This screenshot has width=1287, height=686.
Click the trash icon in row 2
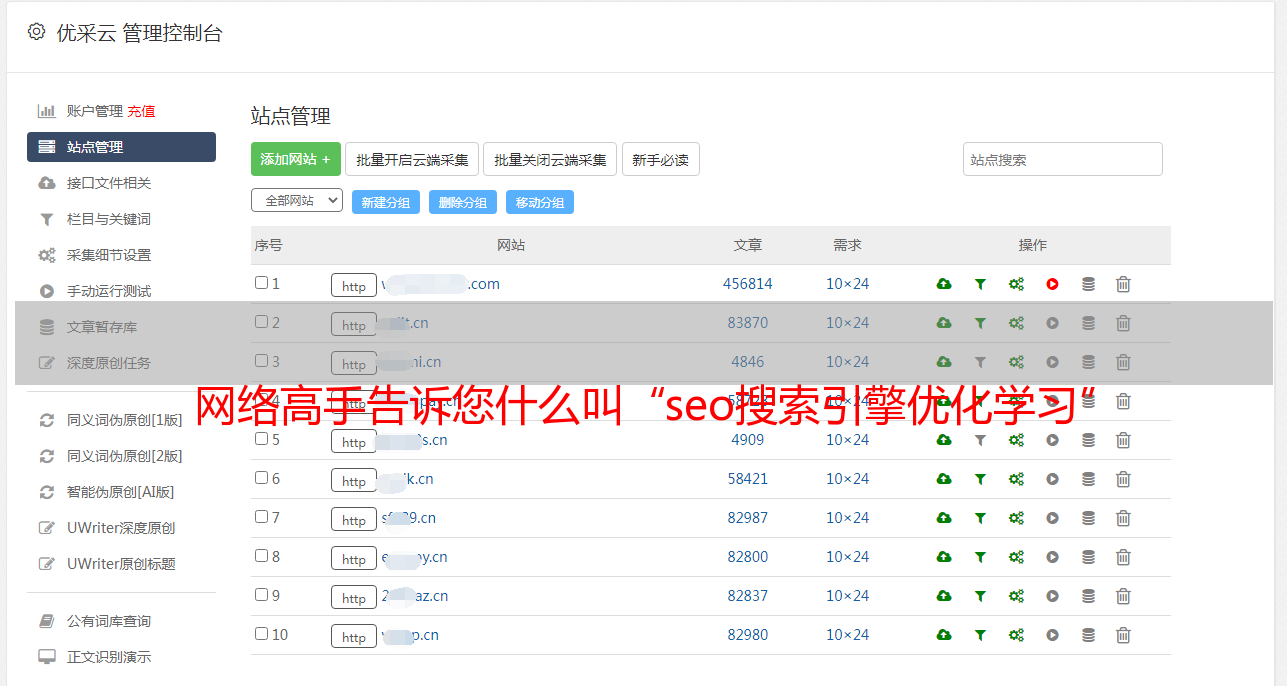click(1123, 323)
